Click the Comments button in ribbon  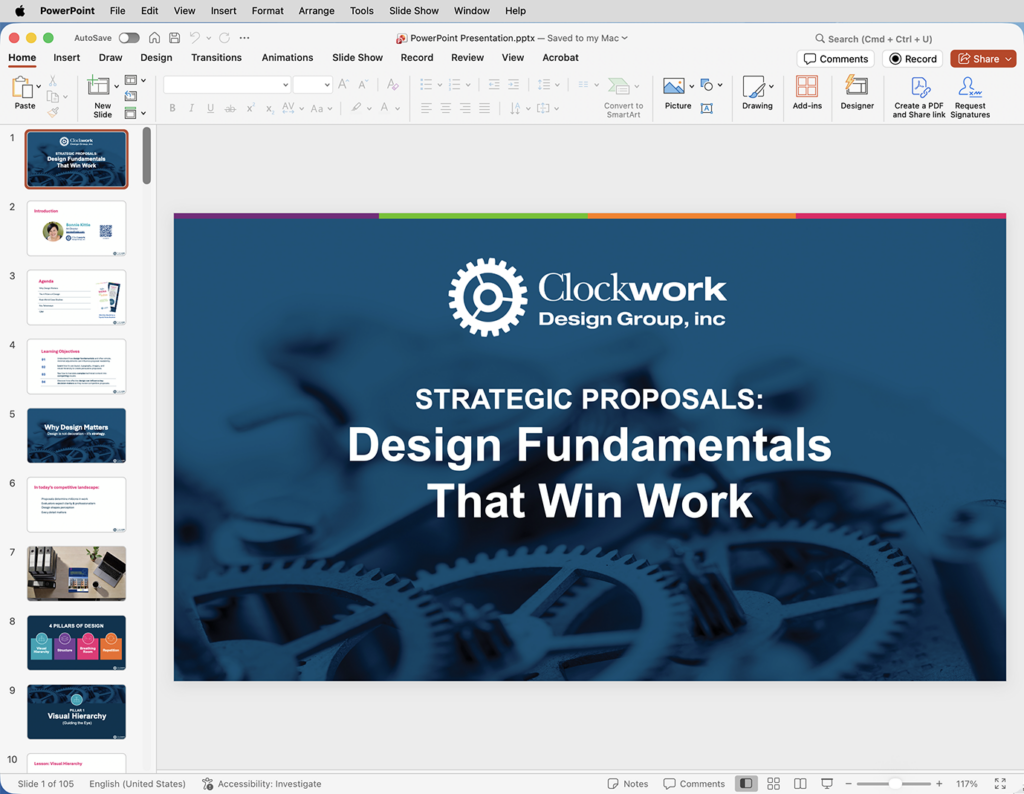tap(836, 59)
